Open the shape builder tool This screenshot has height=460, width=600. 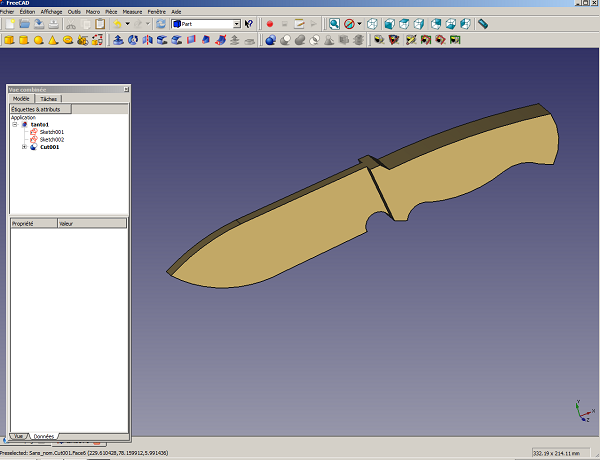[x=97, y=40]
